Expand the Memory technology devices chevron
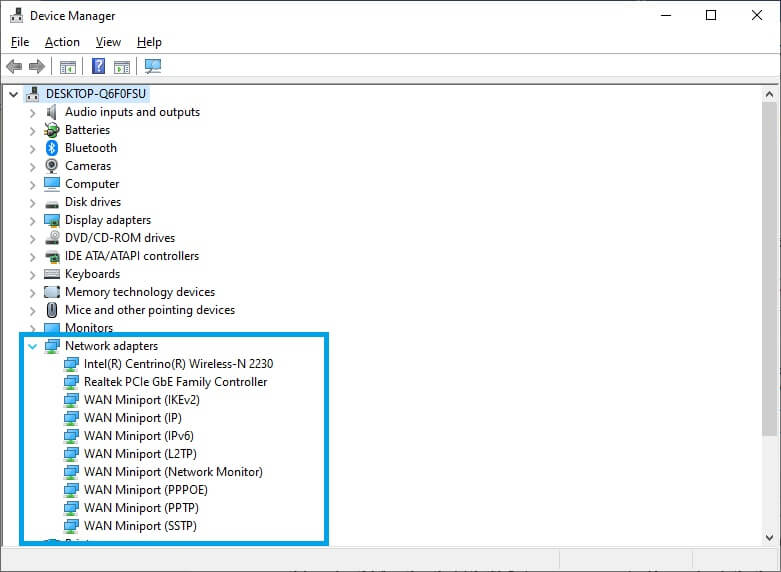This screenshot has width=781, height=572. click(32, 292)
